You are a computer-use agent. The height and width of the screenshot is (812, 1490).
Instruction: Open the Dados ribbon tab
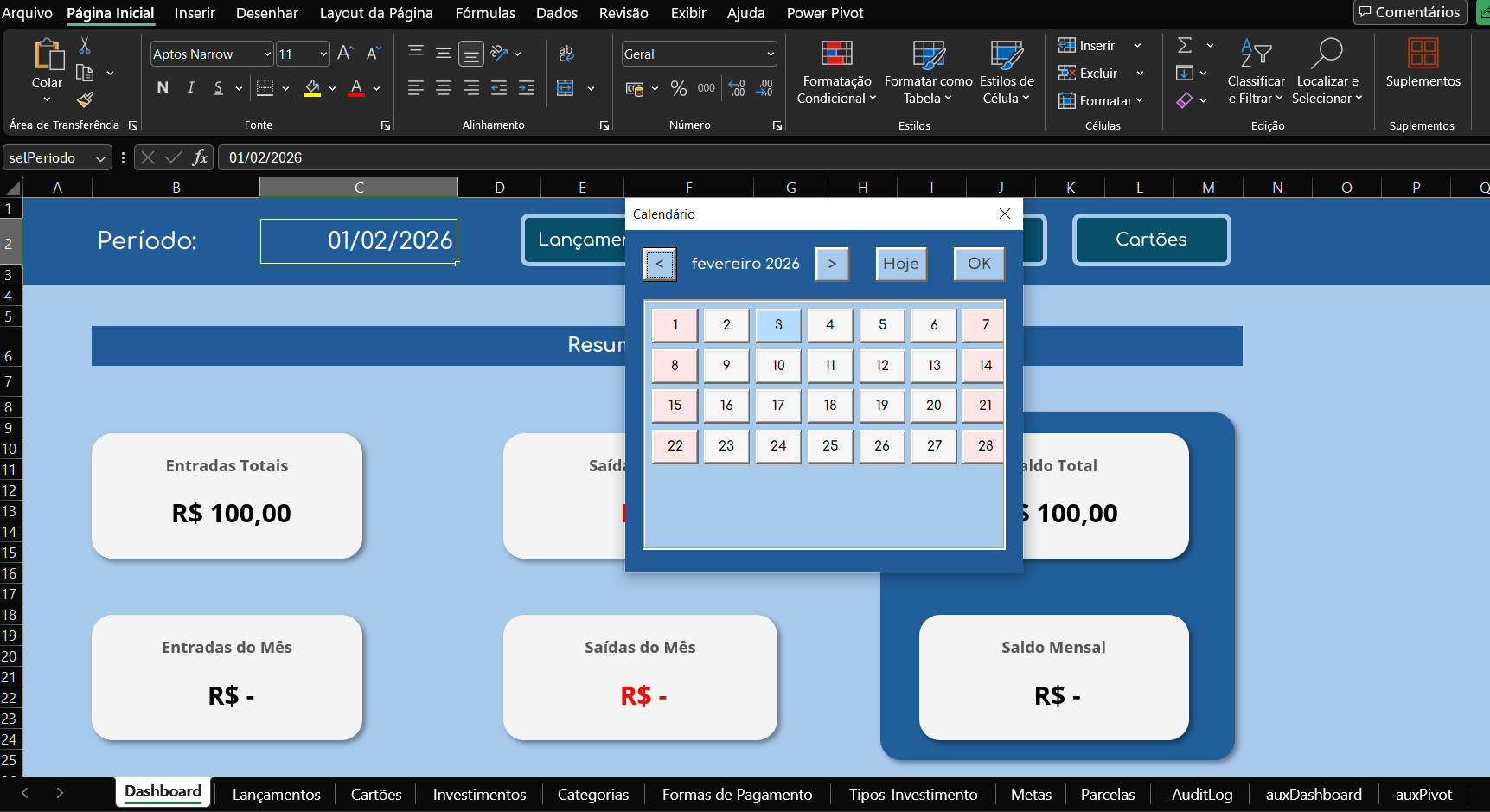(556, 13)
